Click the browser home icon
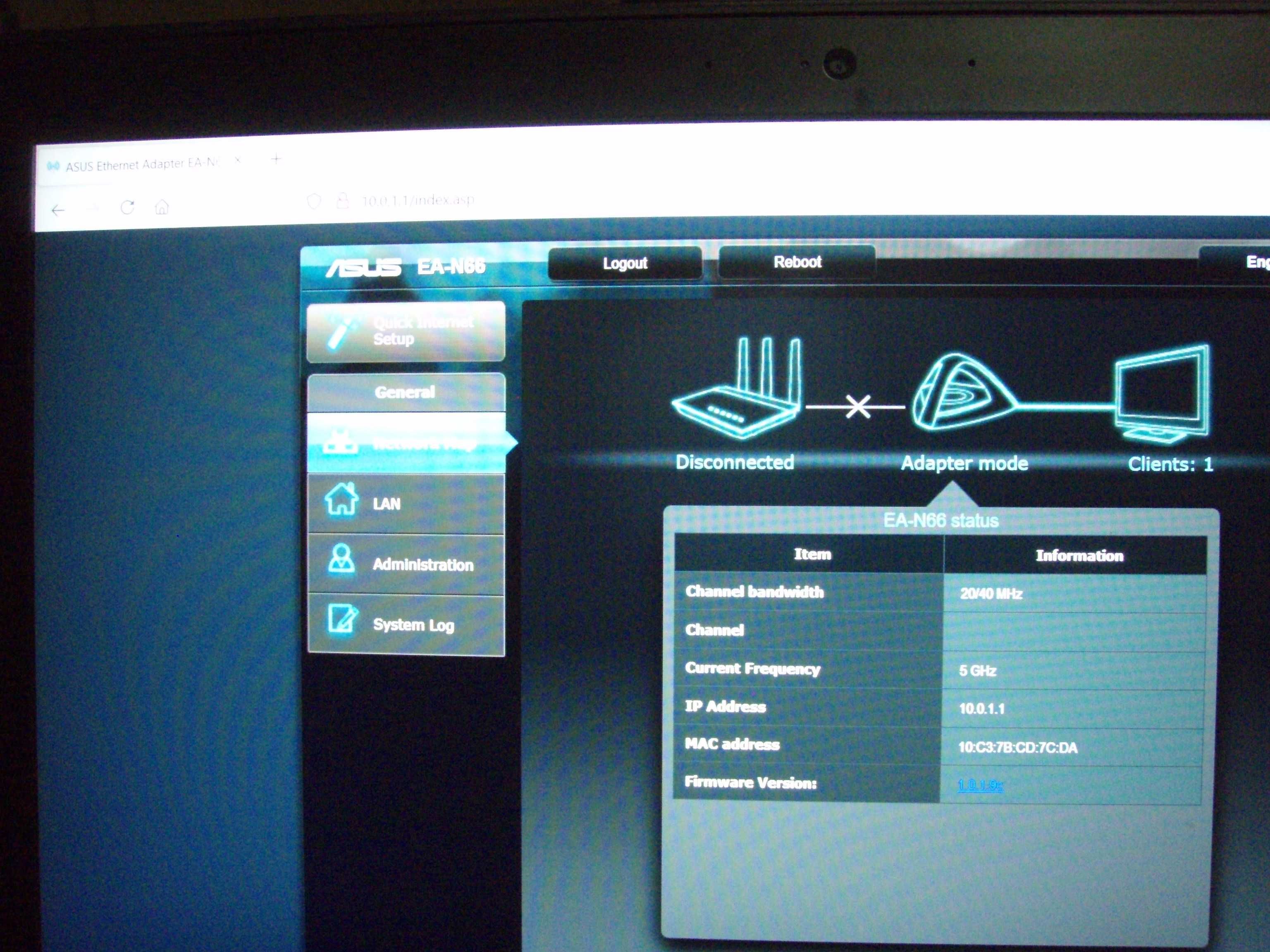 pyautogui.click(x=162, y=207)
